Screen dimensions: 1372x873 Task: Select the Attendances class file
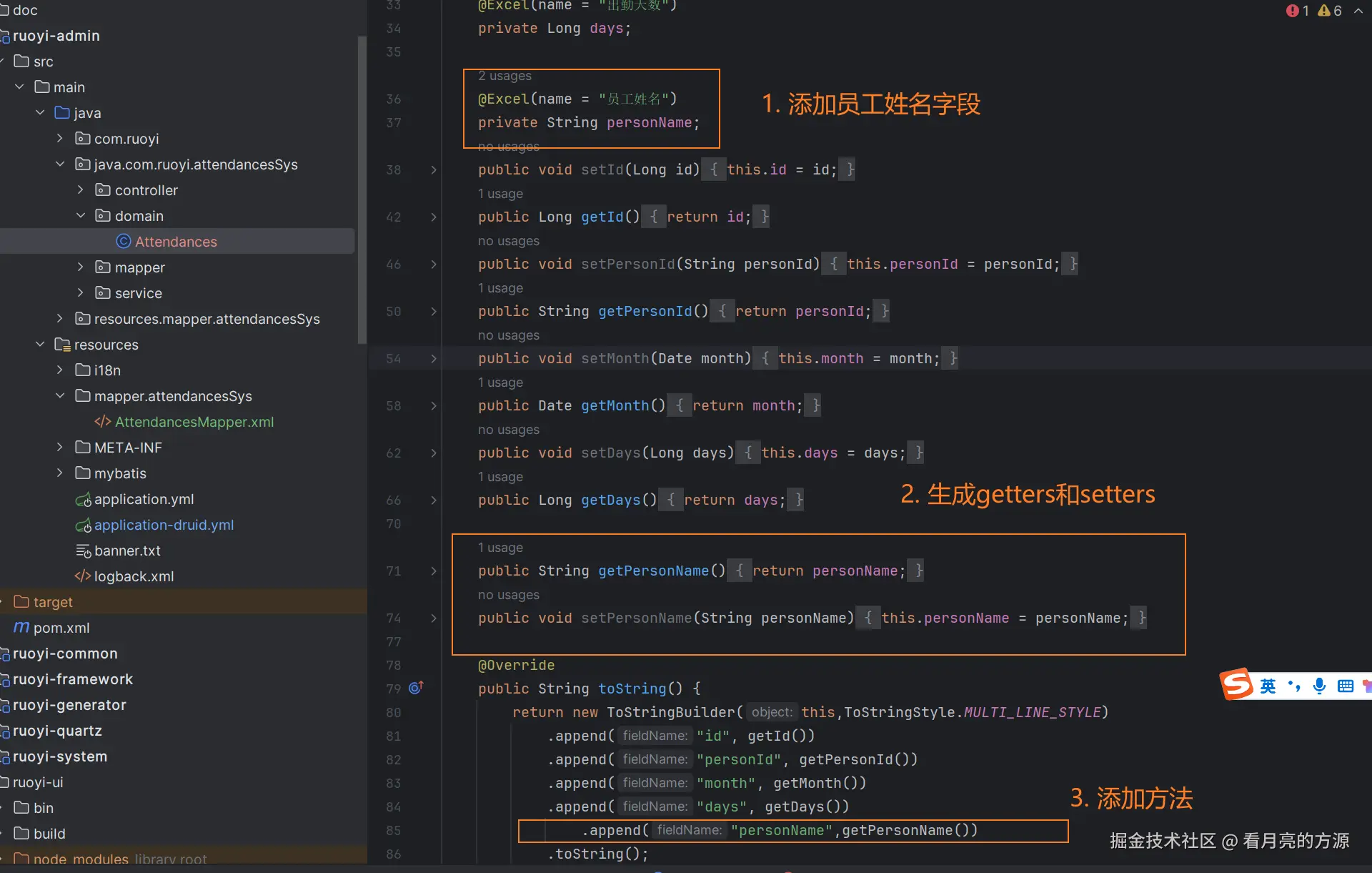[x=176, y=242]
